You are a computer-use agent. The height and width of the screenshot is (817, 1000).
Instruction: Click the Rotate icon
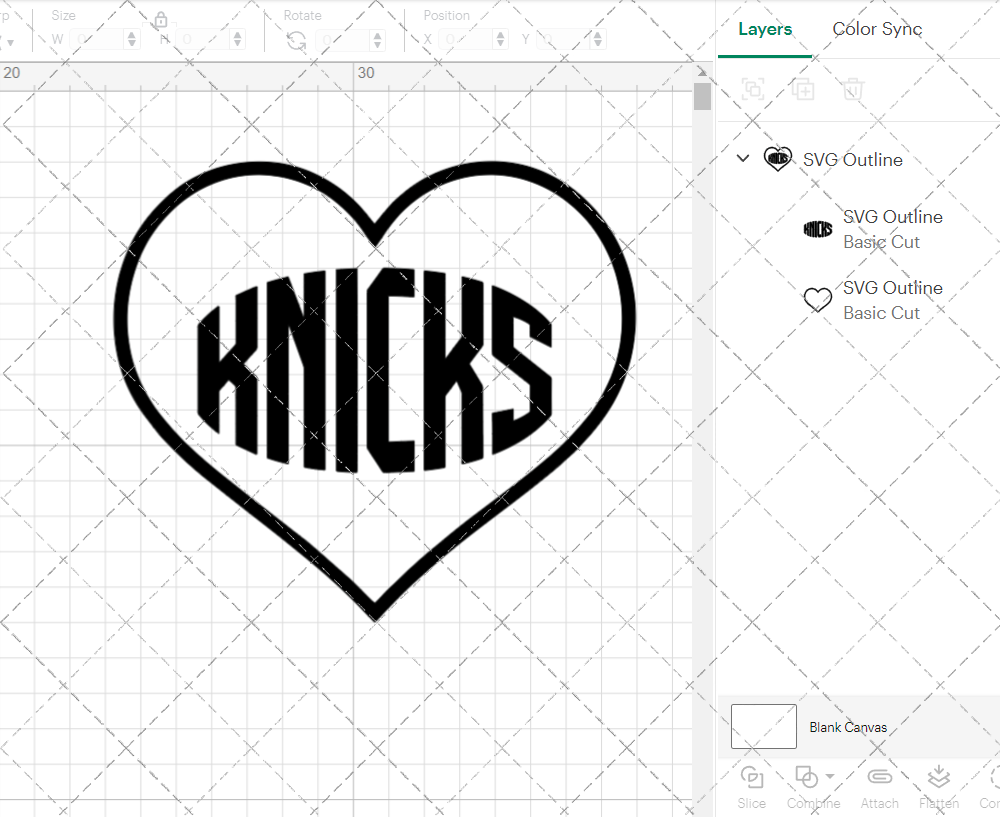[x=296, y=41]
